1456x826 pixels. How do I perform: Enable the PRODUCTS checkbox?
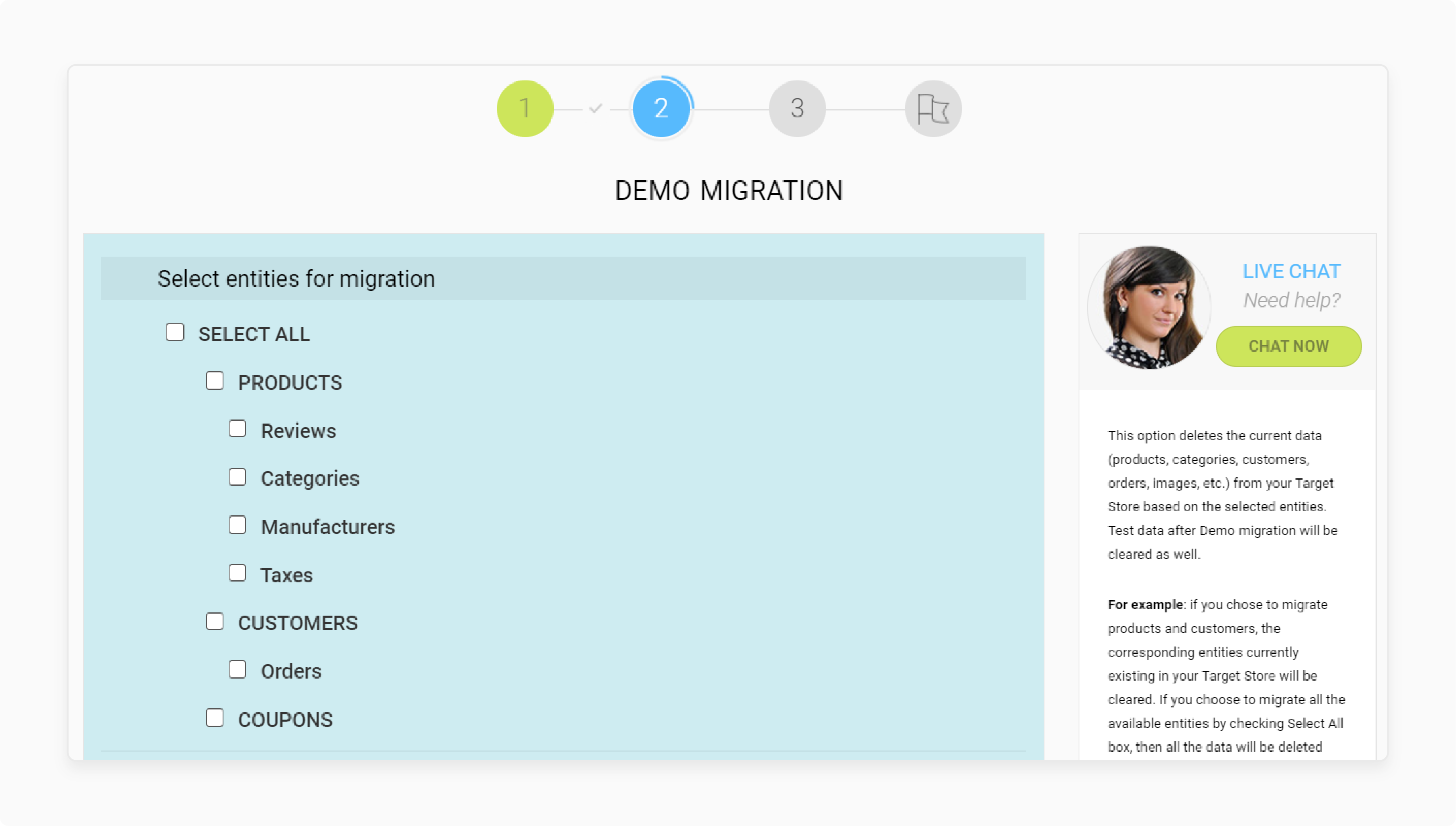[214, 381]
